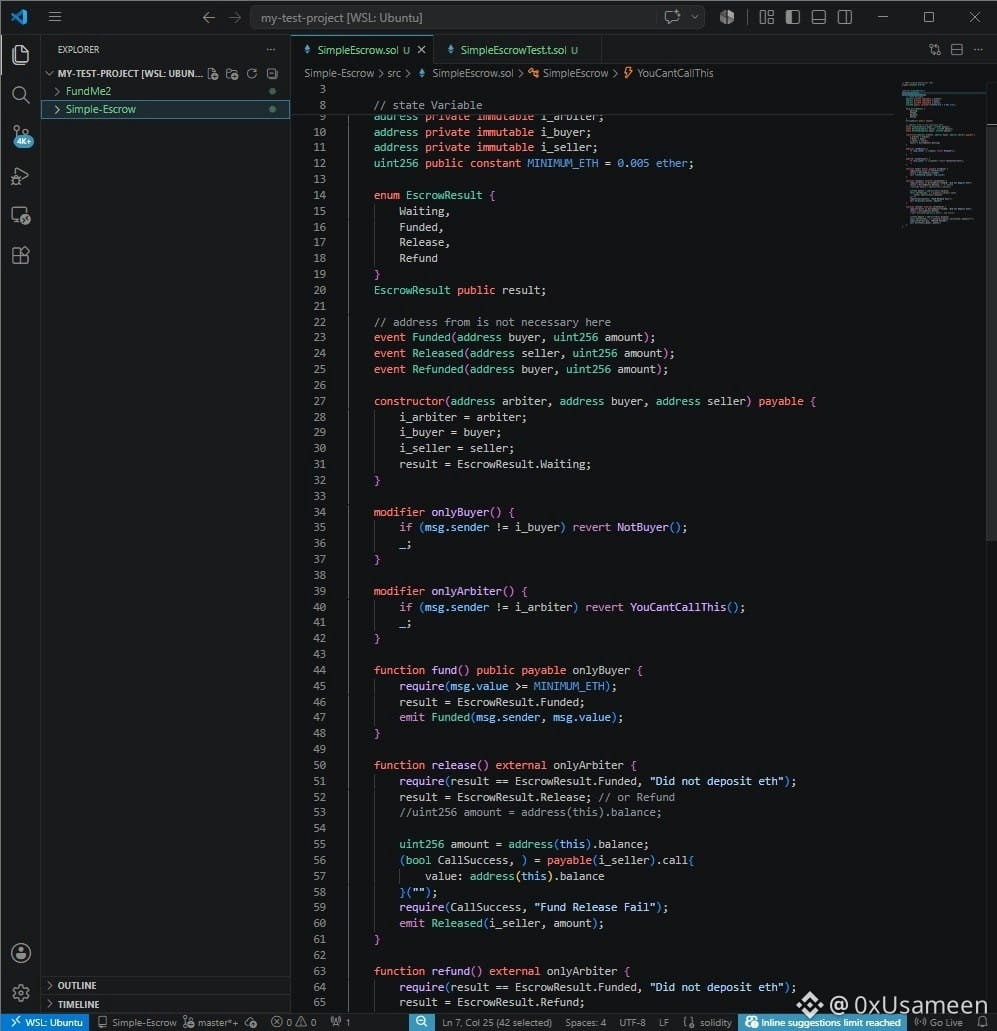Click the editor vertical scrollbar
The width and height of the screenshot is (997, 1031).
click(991, 332)
